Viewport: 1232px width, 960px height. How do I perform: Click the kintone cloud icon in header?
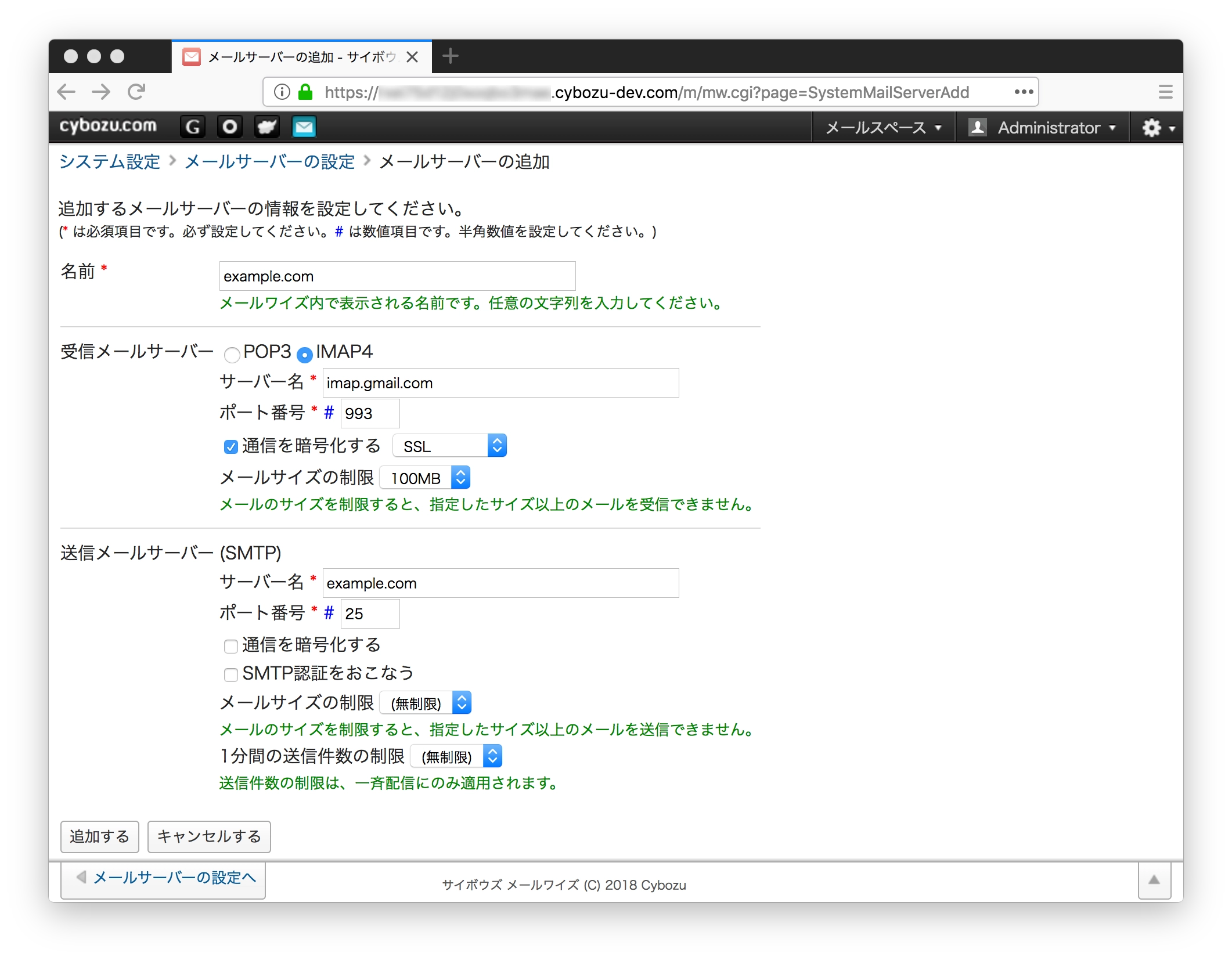point(267,127)
